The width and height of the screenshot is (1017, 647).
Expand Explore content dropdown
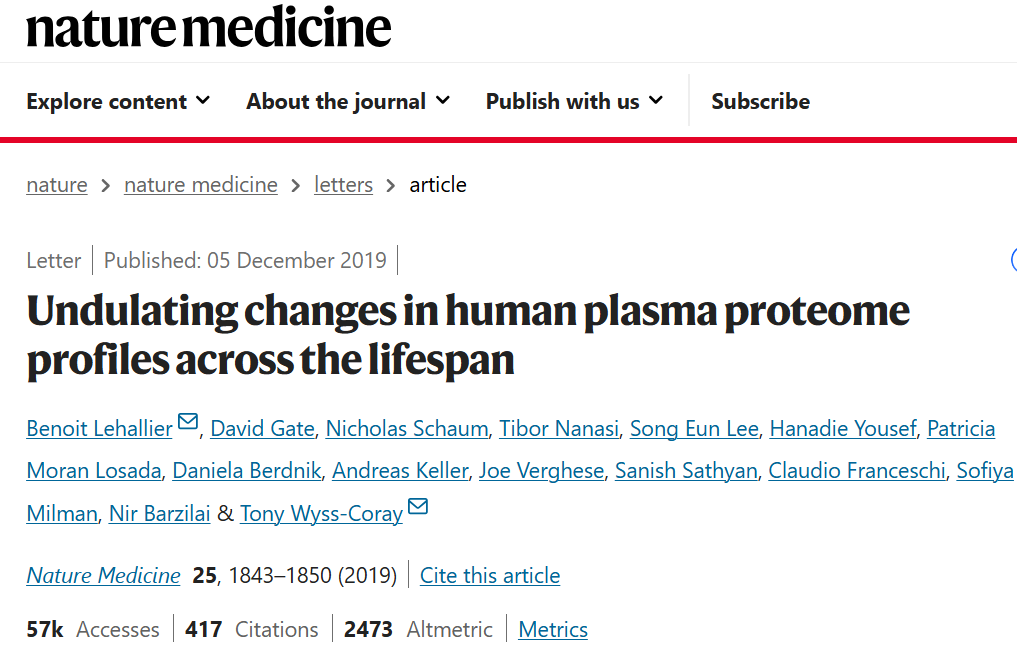pos(118,101)
